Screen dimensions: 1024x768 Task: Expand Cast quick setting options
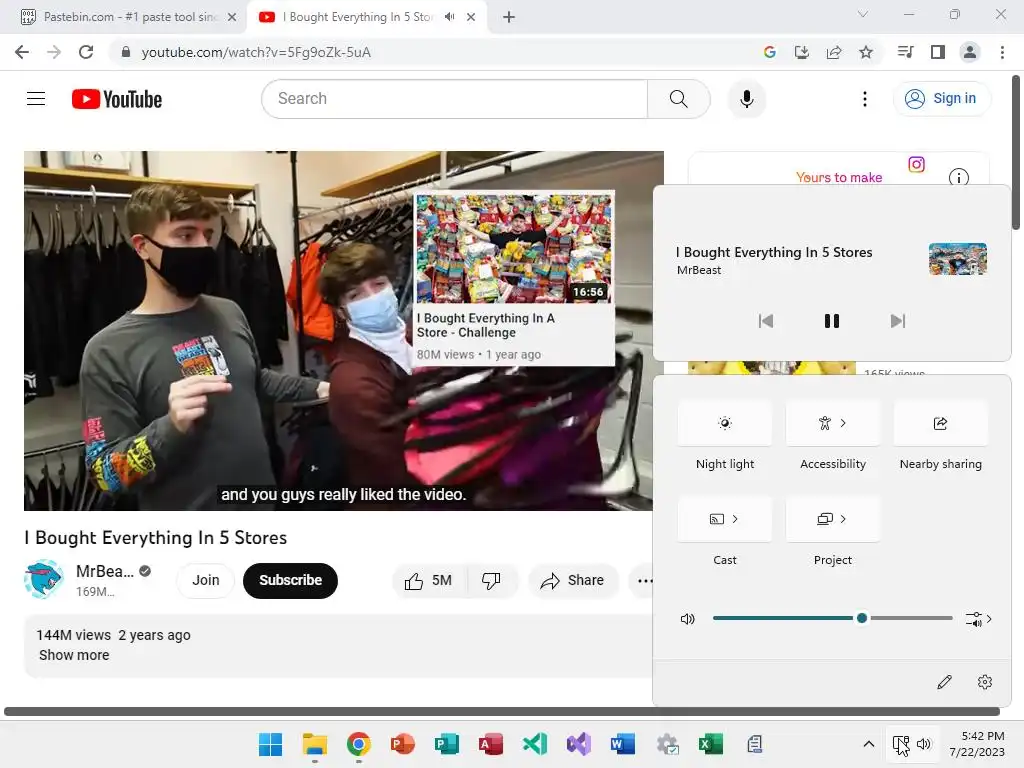pos(725,519)
